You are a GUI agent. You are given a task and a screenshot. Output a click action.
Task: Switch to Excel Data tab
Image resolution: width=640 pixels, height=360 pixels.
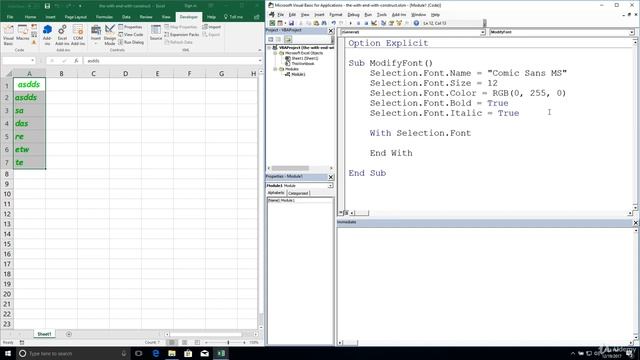126,17
